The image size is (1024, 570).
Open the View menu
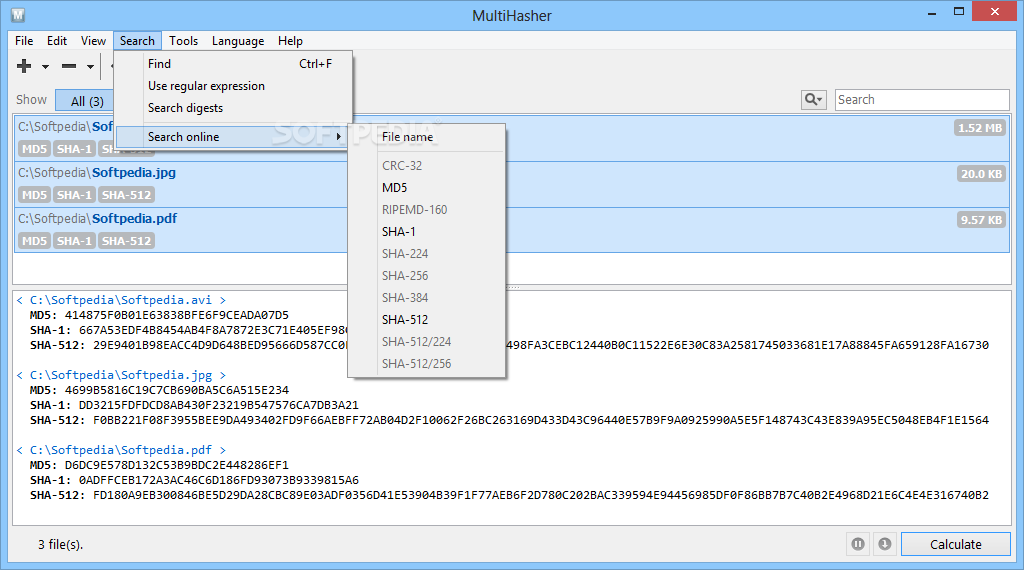coord(93,40)
